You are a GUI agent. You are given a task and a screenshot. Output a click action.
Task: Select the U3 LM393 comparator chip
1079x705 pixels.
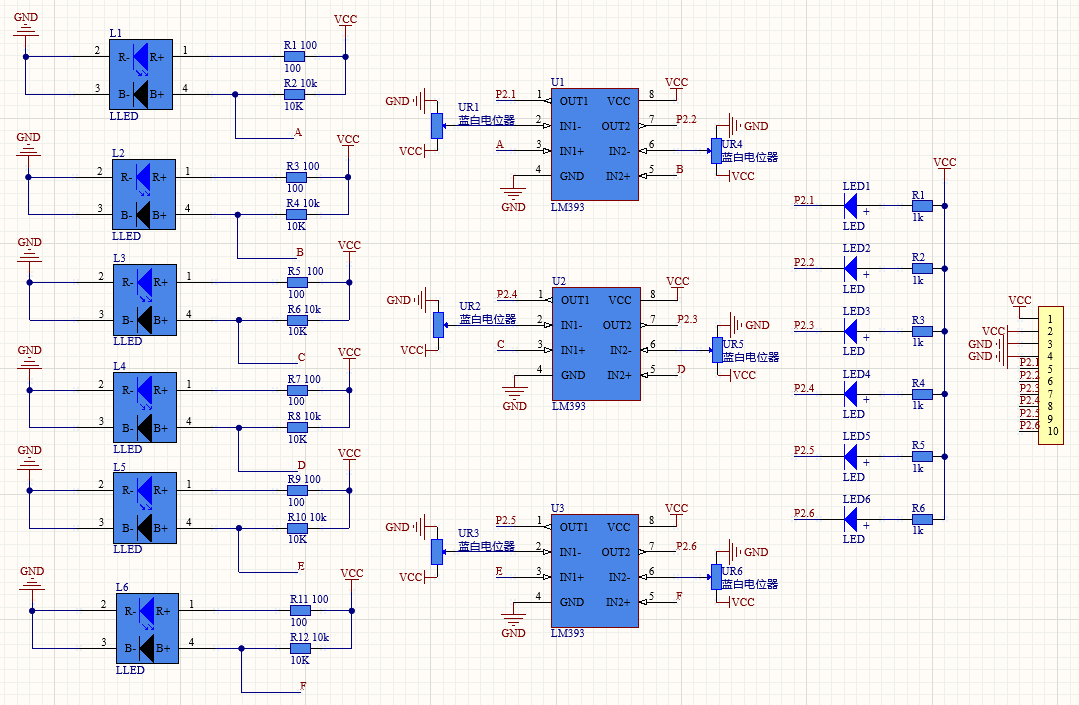[595, 571]
